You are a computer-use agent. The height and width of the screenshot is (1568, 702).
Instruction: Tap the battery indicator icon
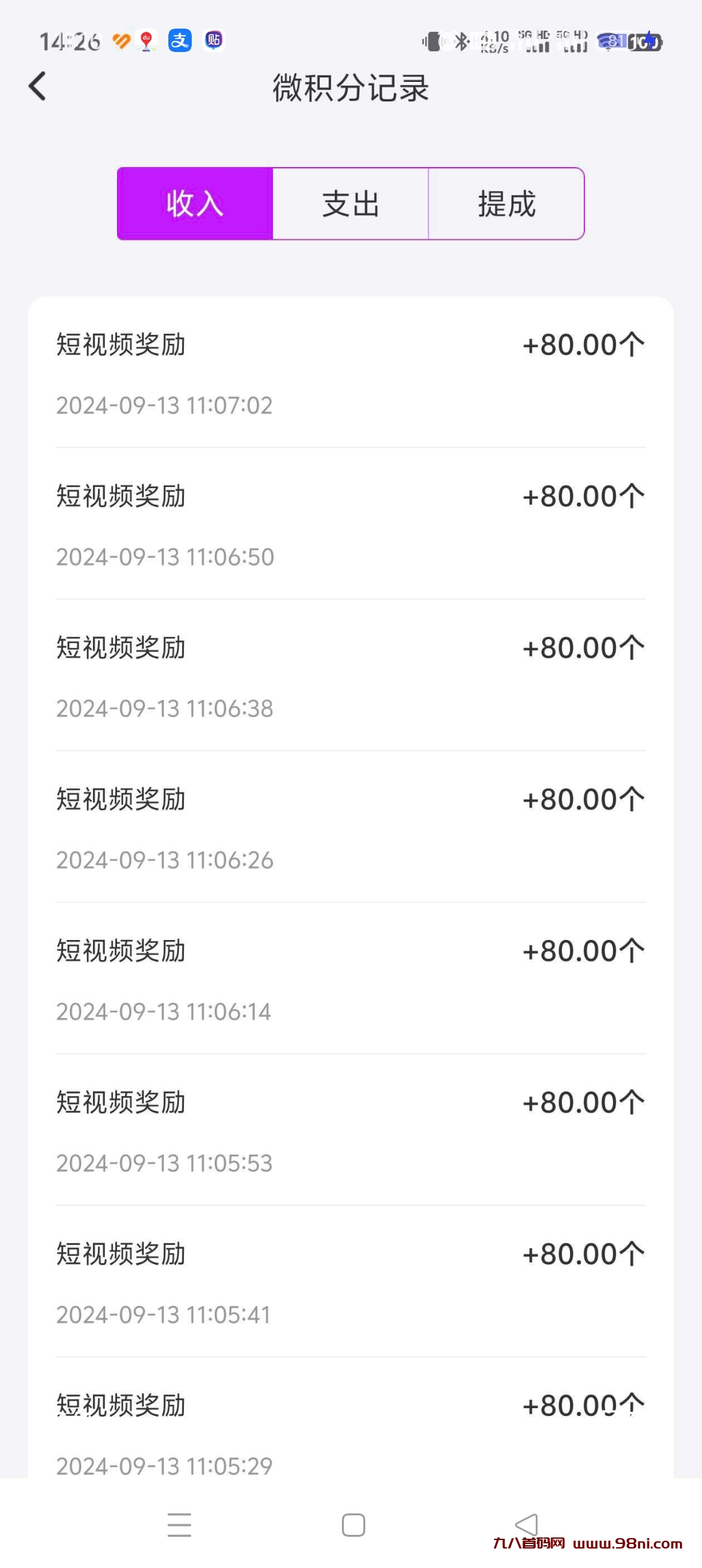pos(644,42)
